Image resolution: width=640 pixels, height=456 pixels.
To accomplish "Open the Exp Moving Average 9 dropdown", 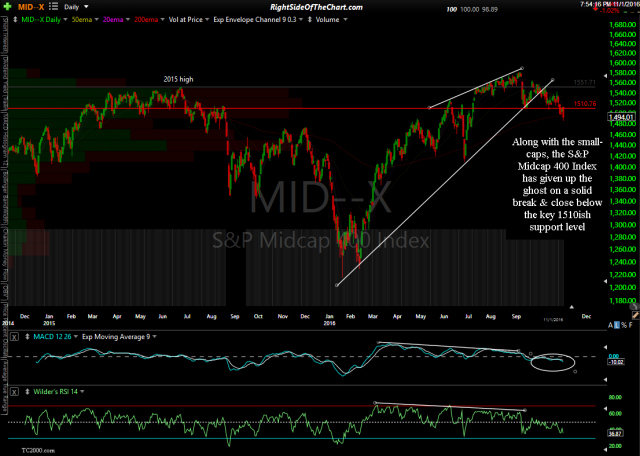I will pyautogui.click(x=120, y=337).
